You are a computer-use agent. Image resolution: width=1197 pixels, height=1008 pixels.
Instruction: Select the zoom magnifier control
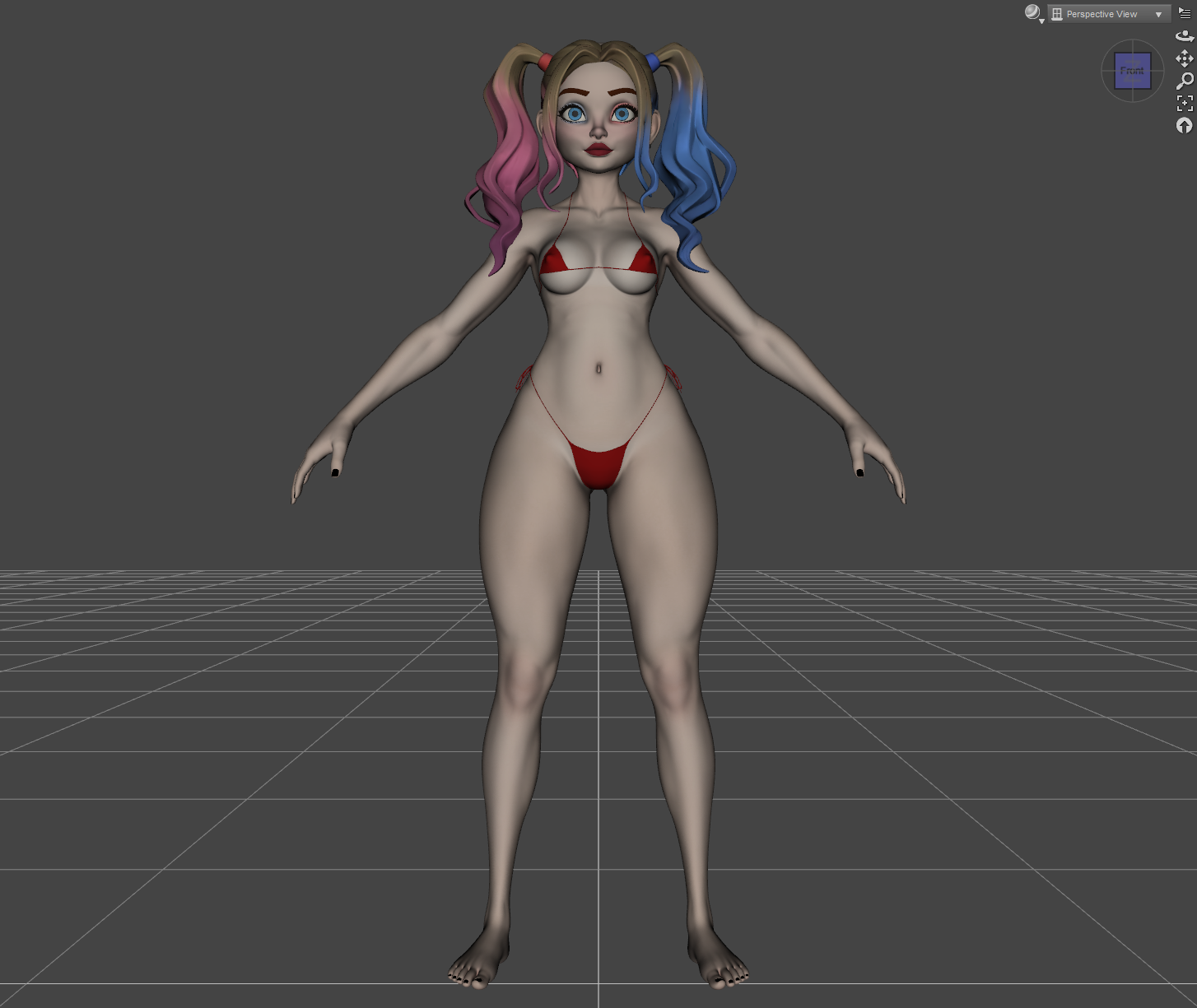click(1185, 81)
